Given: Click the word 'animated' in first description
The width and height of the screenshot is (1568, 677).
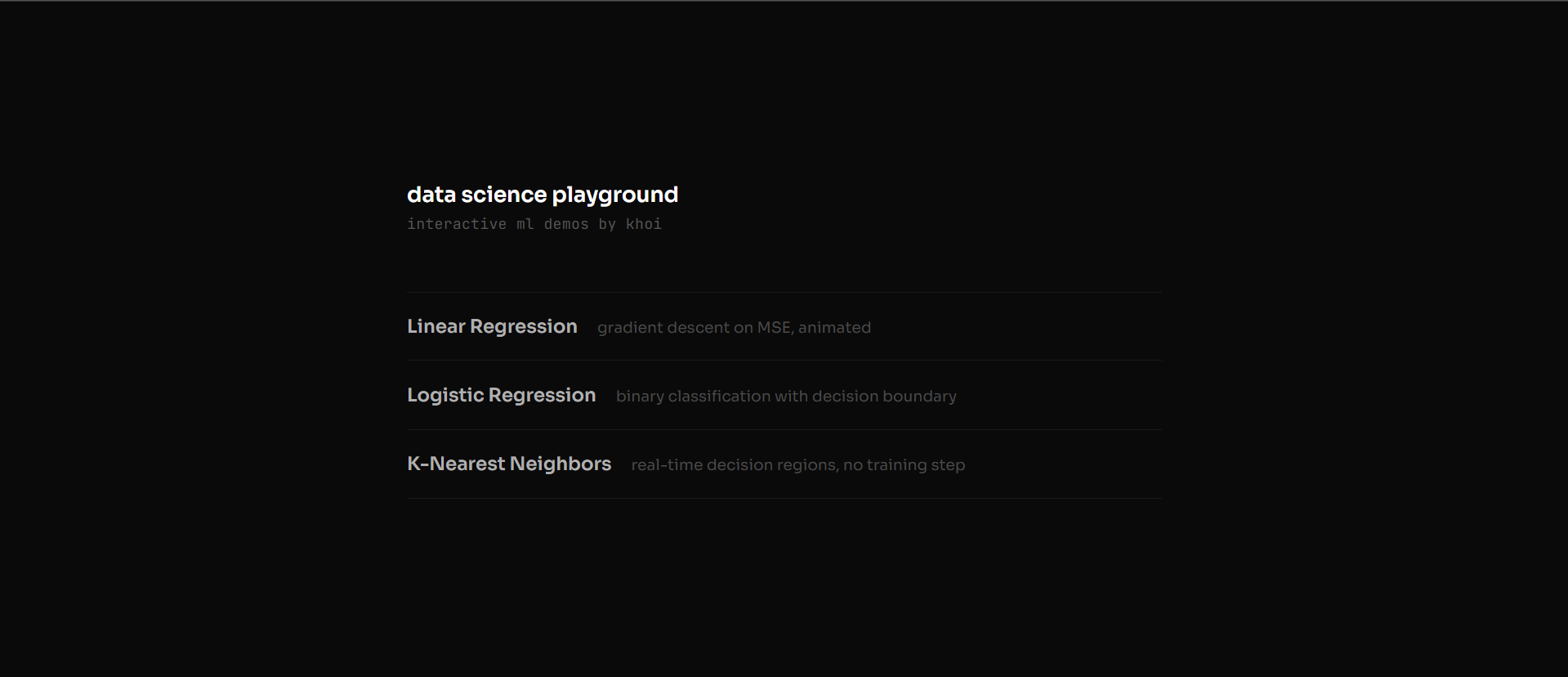Looking at the screenshot, I should point(833,327).
